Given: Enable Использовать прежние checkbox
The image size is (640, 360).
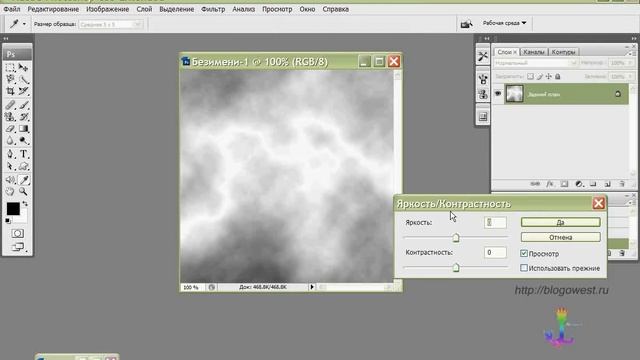Looking at the screenshot, I should point(524,268).
